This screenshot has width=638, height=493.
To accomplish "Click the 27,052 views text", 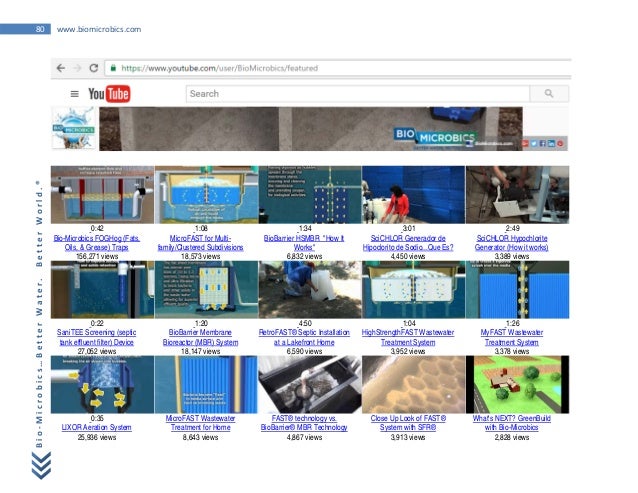I will point(96,351).
